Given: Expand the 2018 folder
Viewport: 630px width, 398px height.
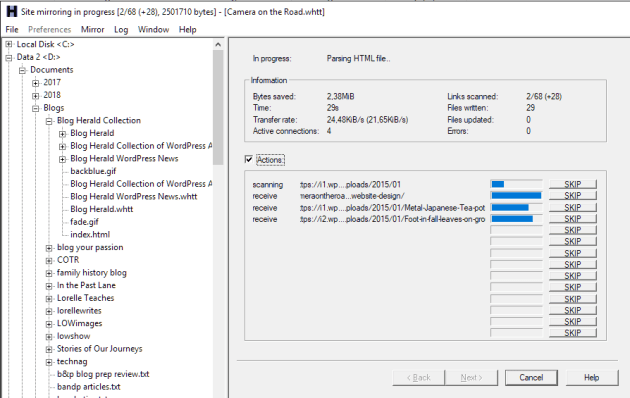Looking at the screenshot, I should point(35,96).
